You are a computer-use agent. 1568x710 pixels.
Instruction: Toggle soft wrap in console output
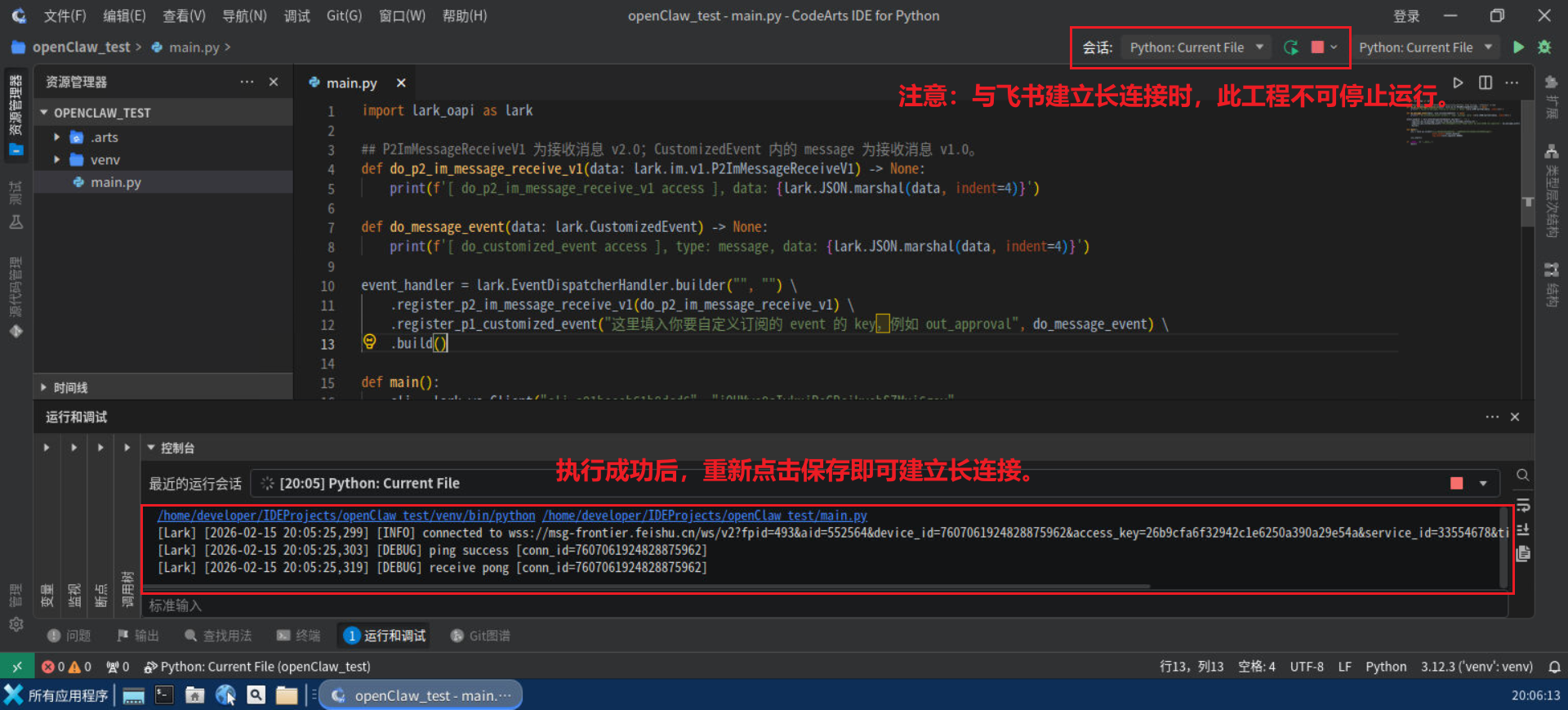point(1522,505)
